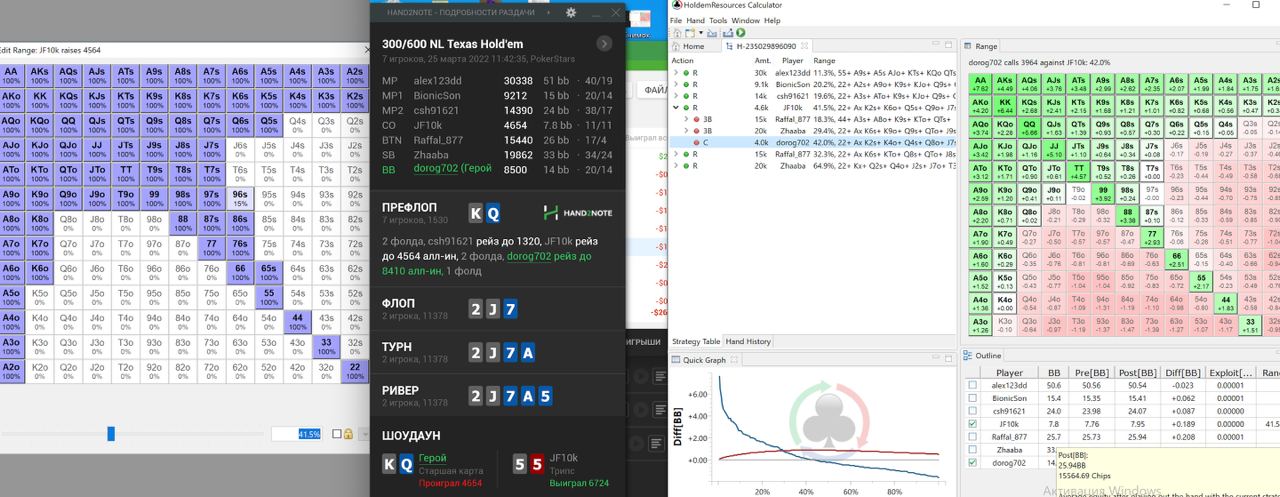Expand BionicSon raise node in tree

tap(676, 84)
